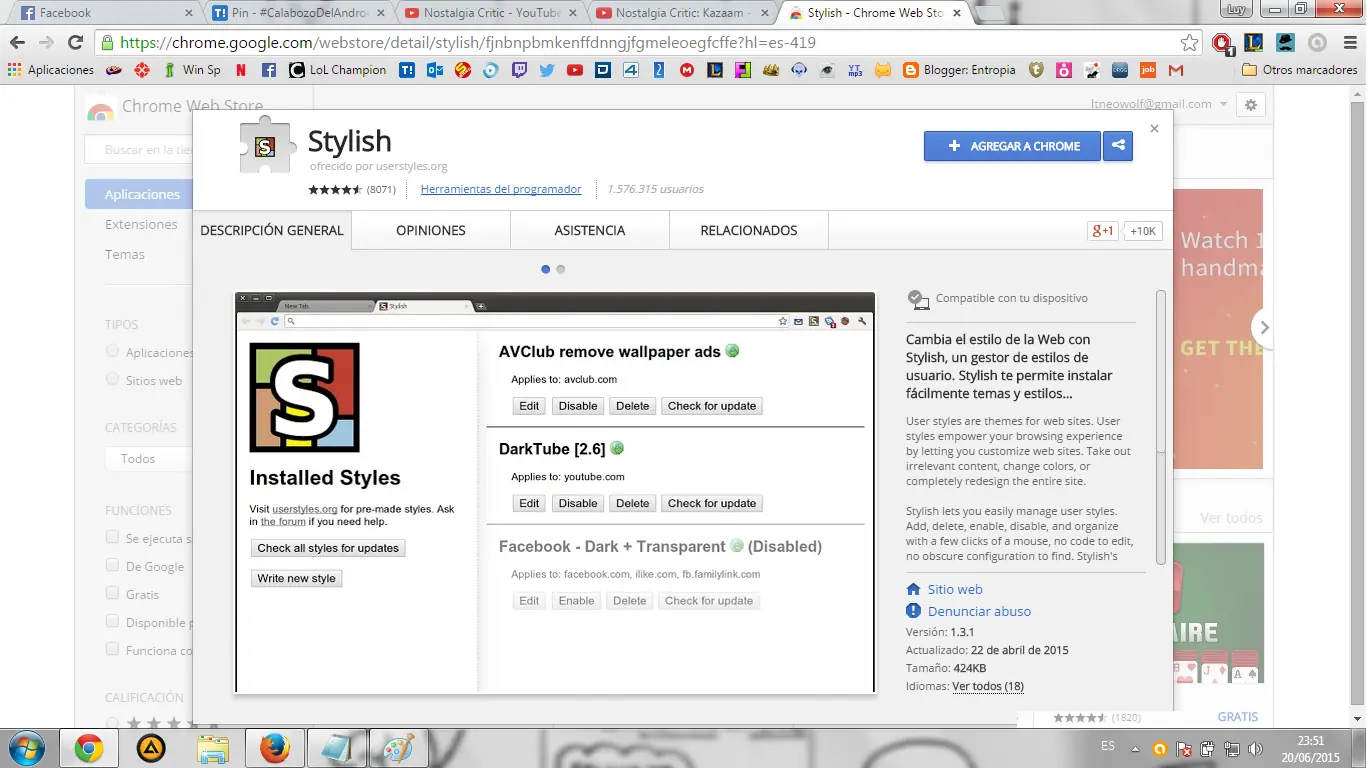
Task: Open the Asistencia tab
Action: (x=590, y=230)
